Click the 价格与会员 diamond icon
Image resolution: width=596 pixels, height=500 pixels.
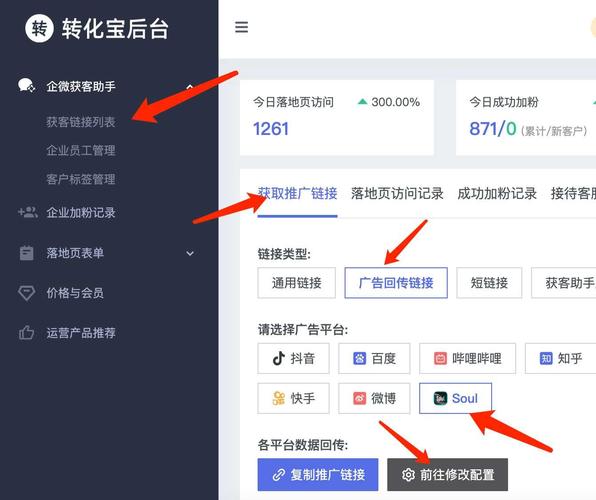coord(27,293)
